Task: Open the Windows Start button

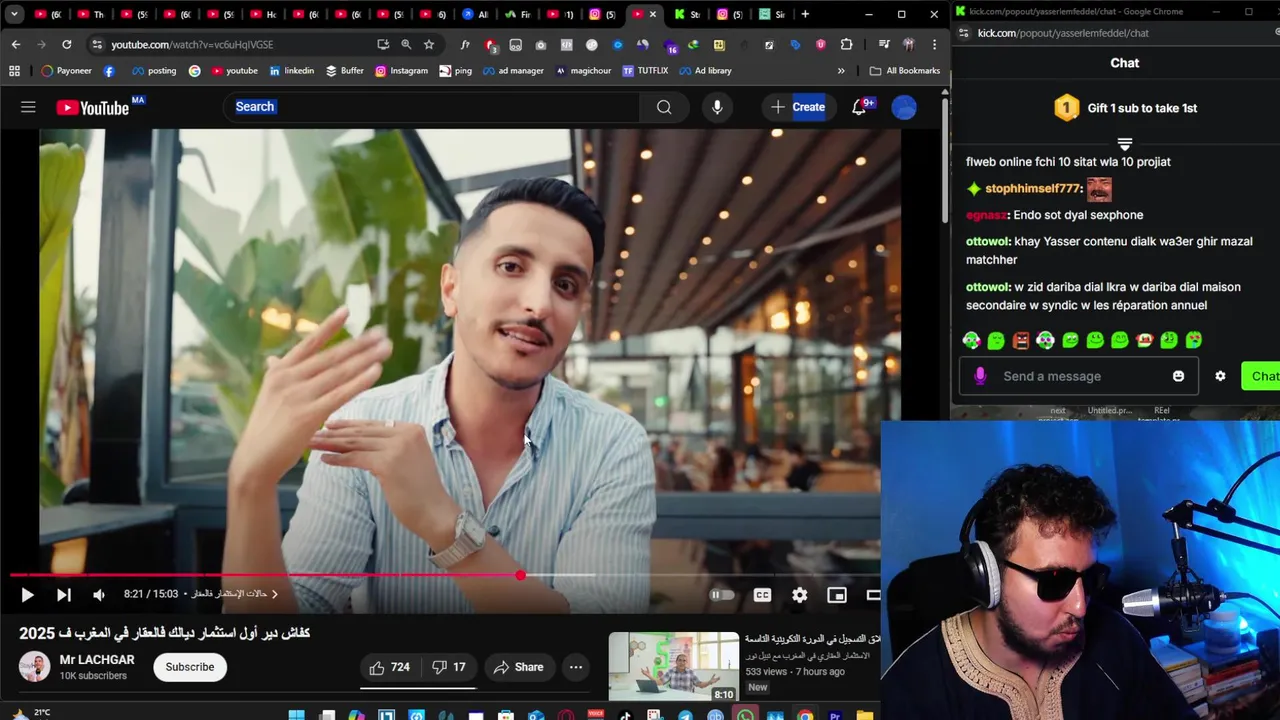Action: coord(297,715)
